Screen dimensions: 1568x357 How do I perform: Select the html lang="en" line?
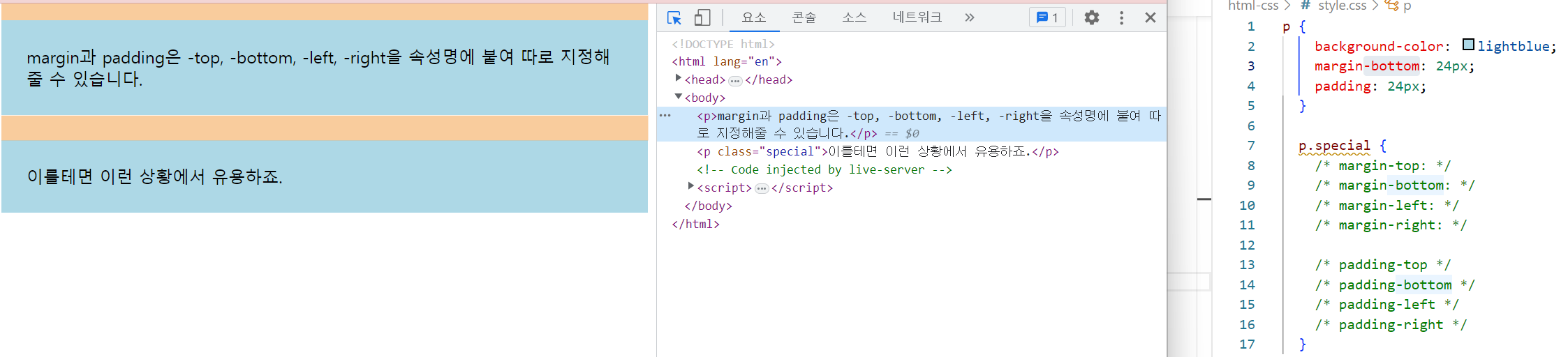(x=727, y=61)
